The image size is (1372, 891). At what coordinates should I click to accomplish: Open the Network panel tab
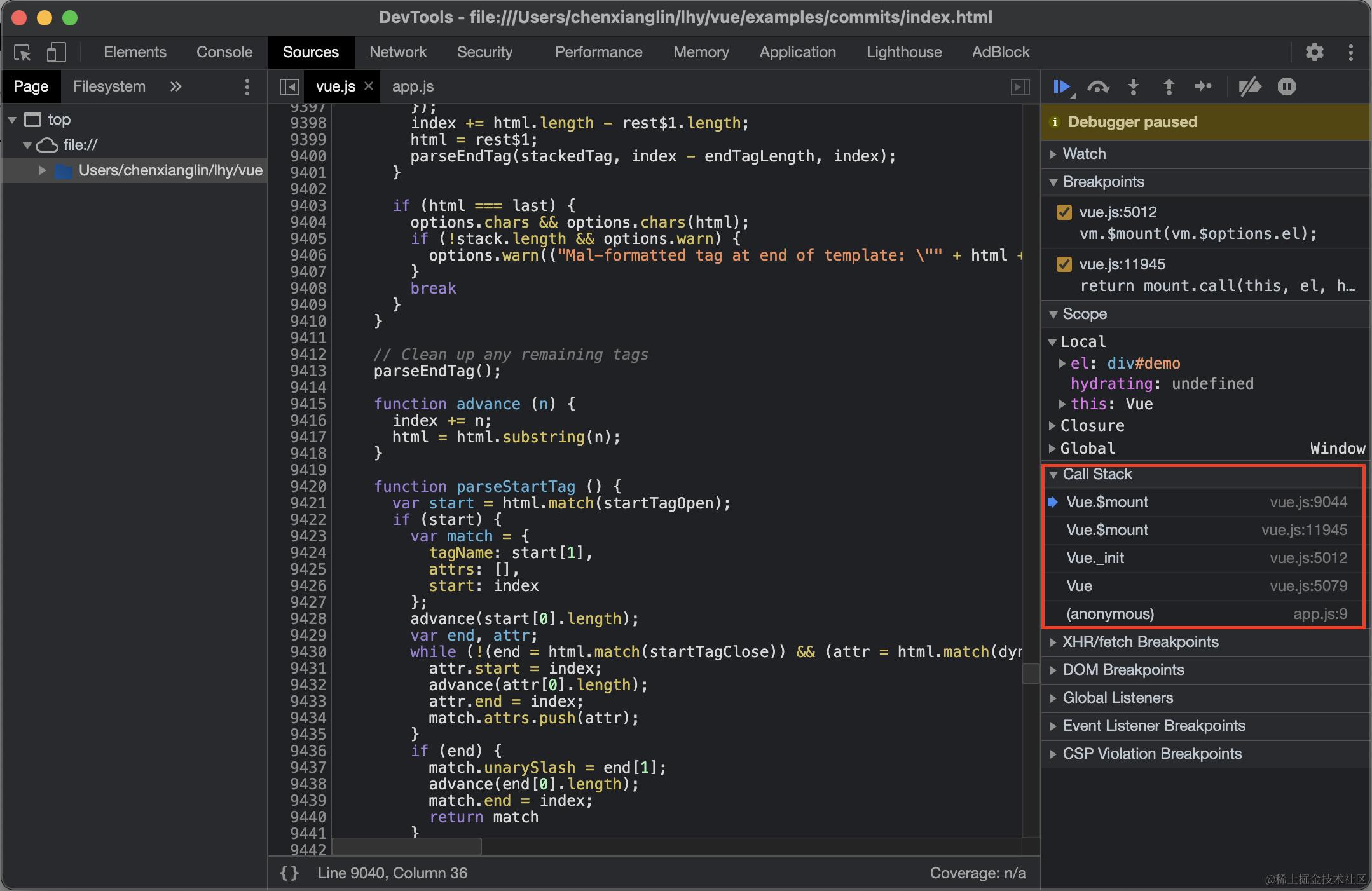(398, 52)
